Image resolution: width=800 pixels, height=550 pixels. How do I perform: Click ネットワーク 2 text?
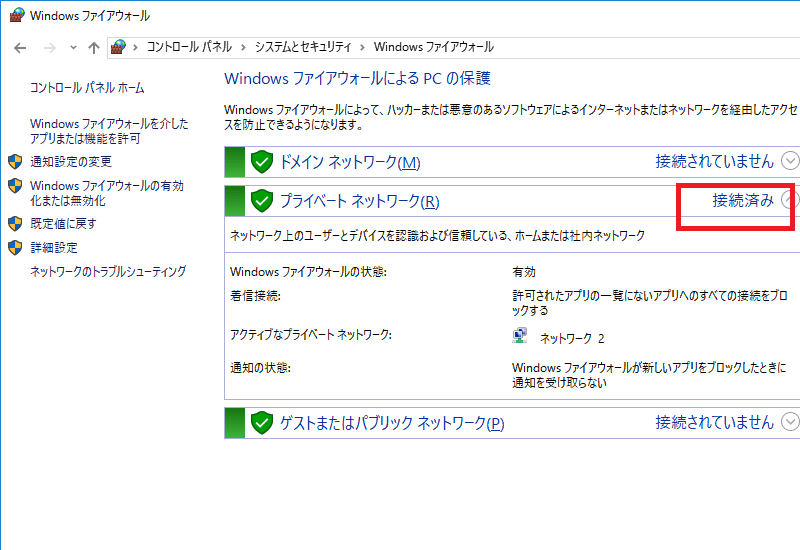click(x=572, y=338)
